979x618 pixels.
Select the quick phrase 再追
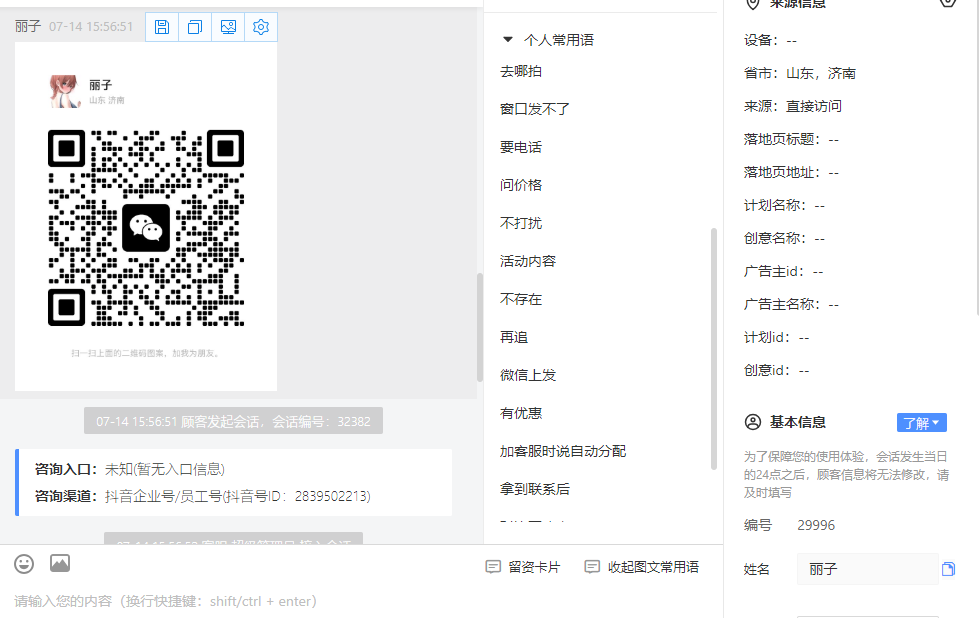[x=514, y=337]
